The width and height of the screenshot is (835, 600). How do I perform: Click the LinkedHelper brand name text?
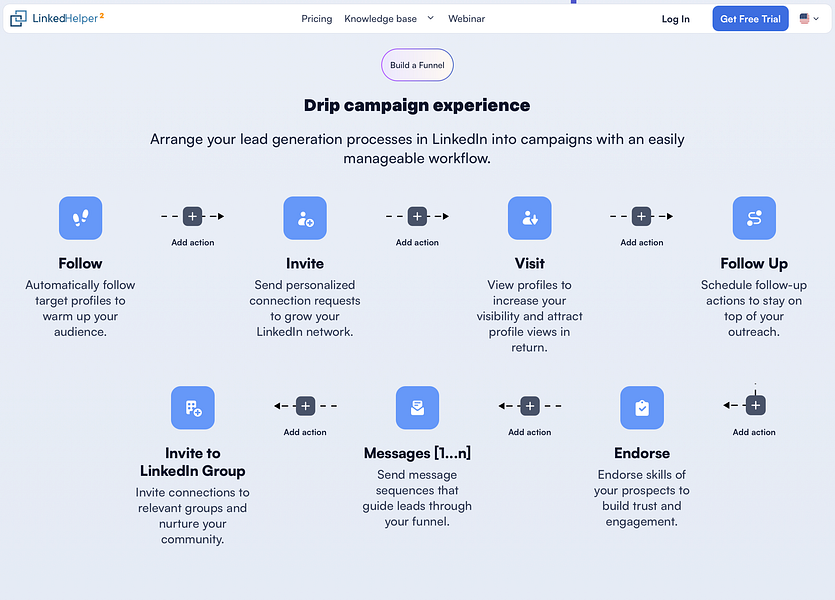pos(68,18)
